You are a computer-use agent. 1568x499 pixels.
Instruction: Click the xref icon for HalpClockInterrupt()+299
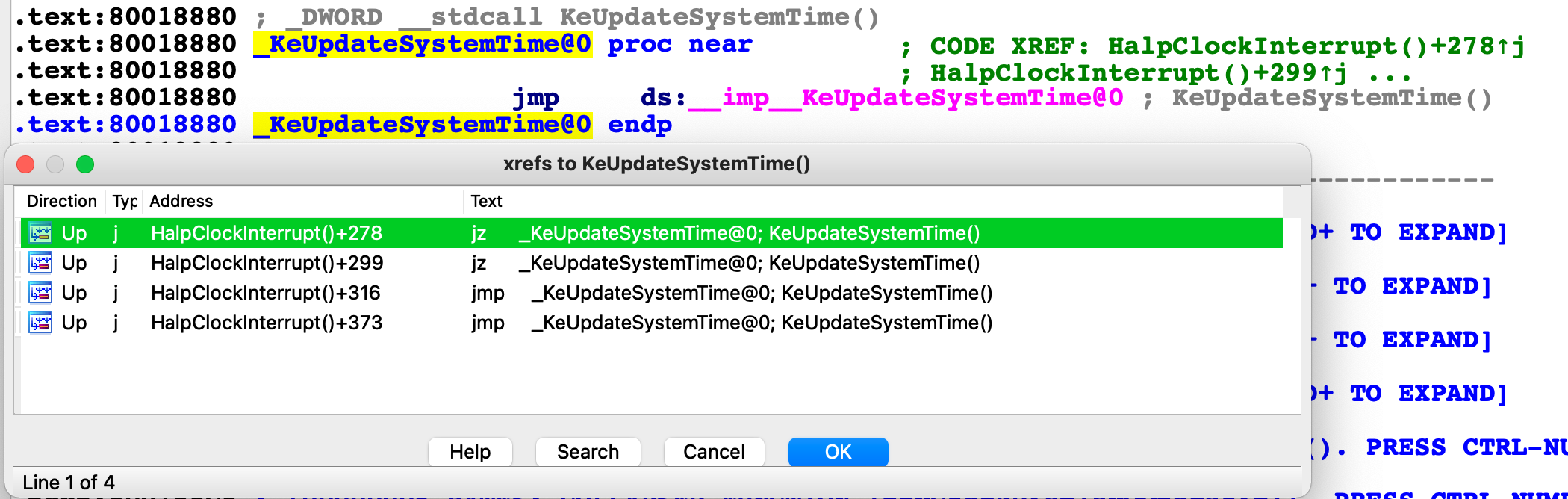pyautogui.click(x=40, y=263)
